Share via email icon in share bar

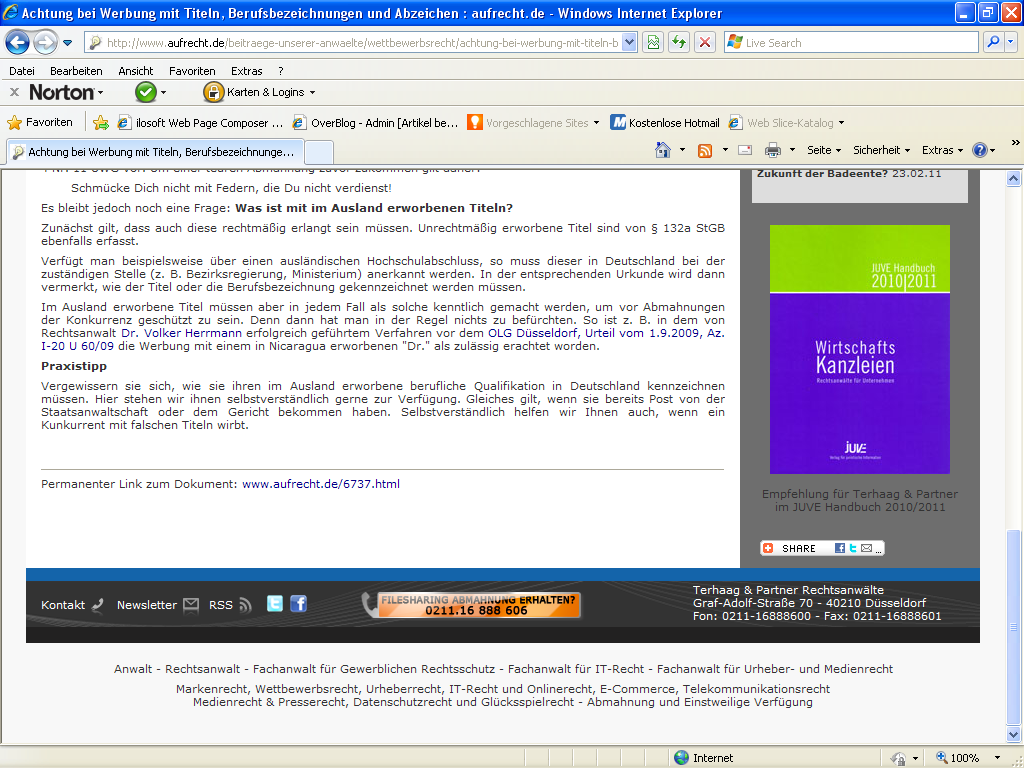pos(867,549)
